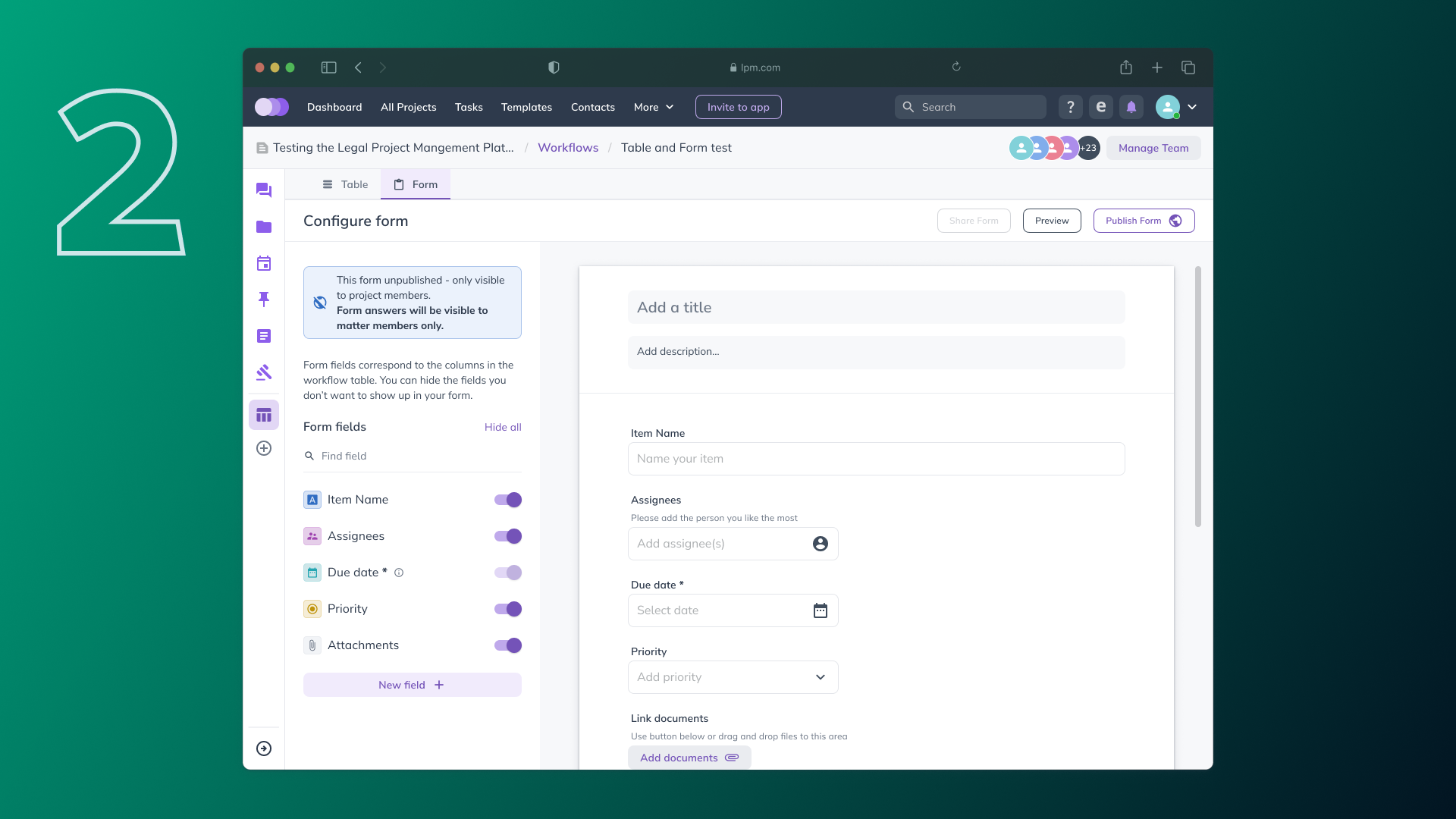Open the notes document sidebar icon
Image resolution: width=1456 pixels, height=819 pixels.
click(x=264, y=336)
